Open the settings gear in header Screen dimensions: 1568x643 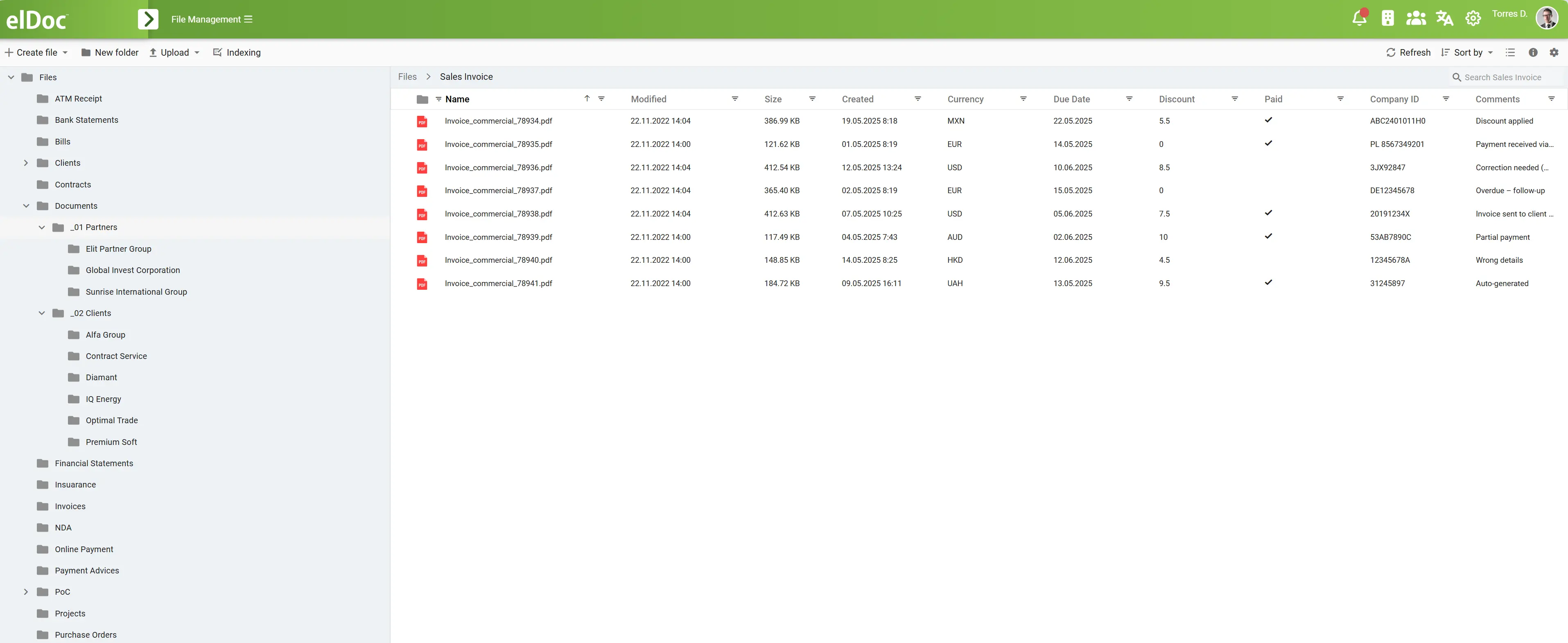[1473, 19]
